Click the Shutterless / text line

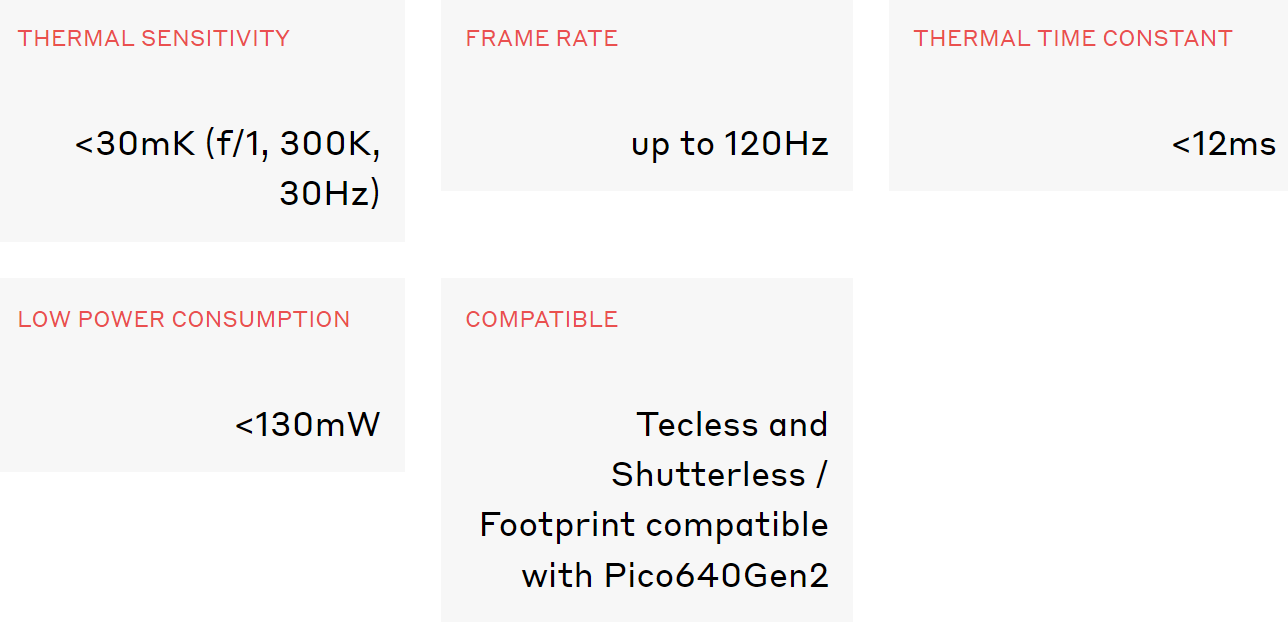(x=719, y=475)
